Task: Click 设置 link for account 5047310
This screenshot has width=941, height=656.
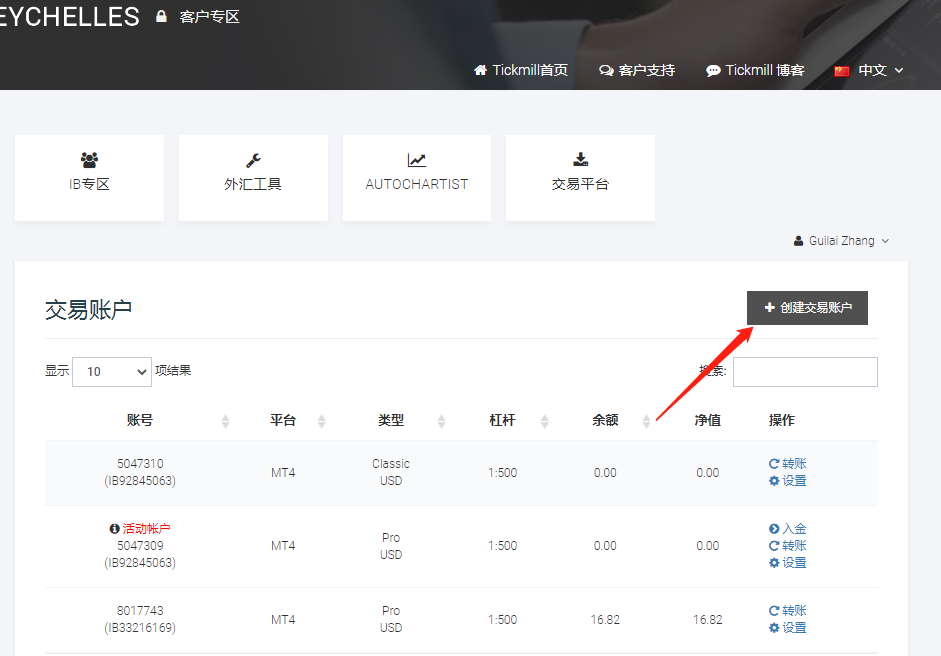Action: (795, 481)
